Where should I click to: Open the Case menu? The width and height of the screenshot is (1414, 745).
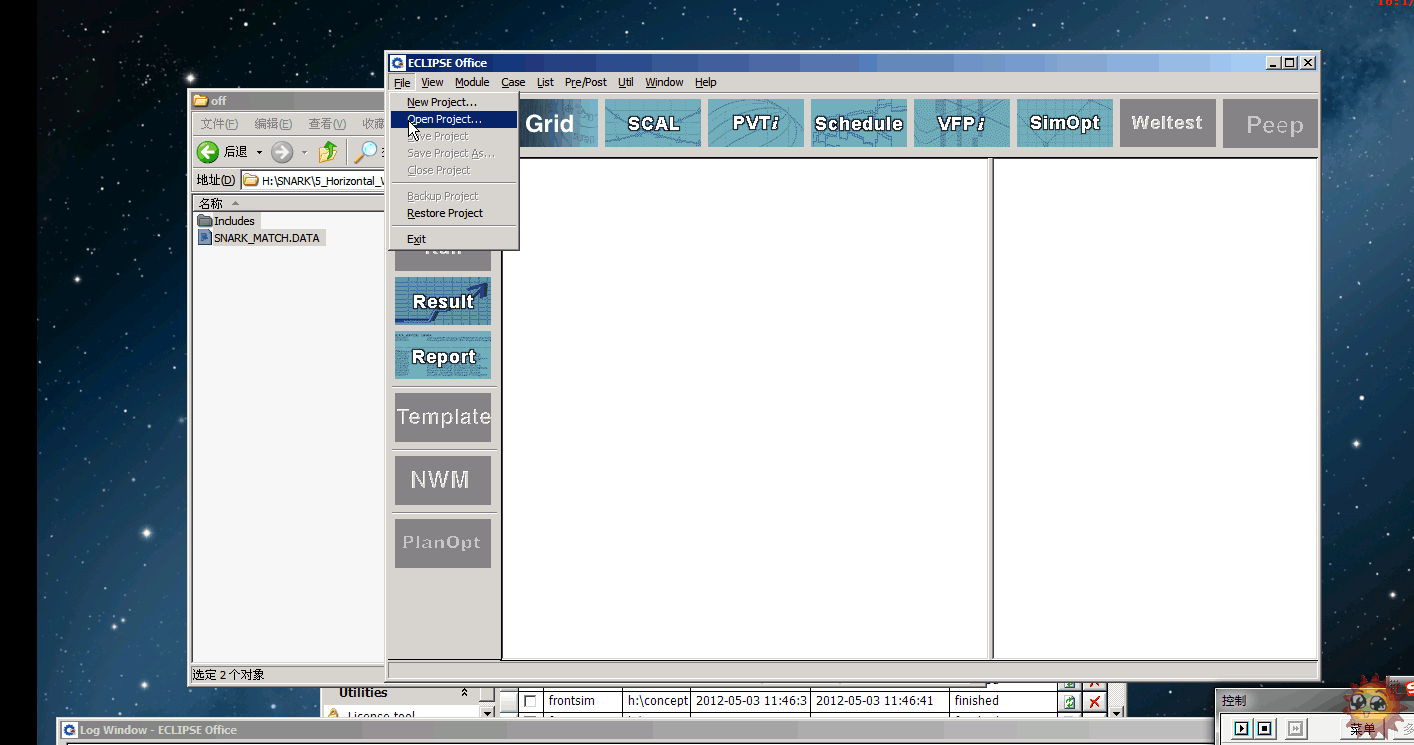pyautogui.click(x=513, y=82)
